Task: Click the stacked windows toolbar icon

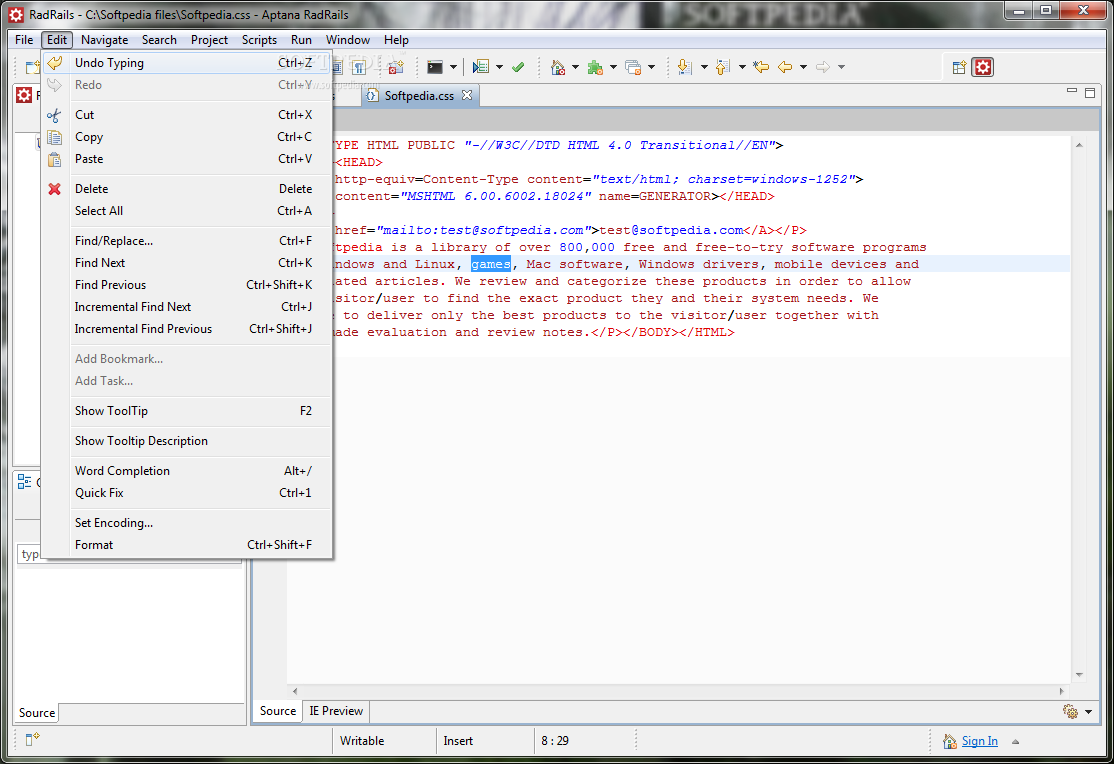Action: click(633, 67)
